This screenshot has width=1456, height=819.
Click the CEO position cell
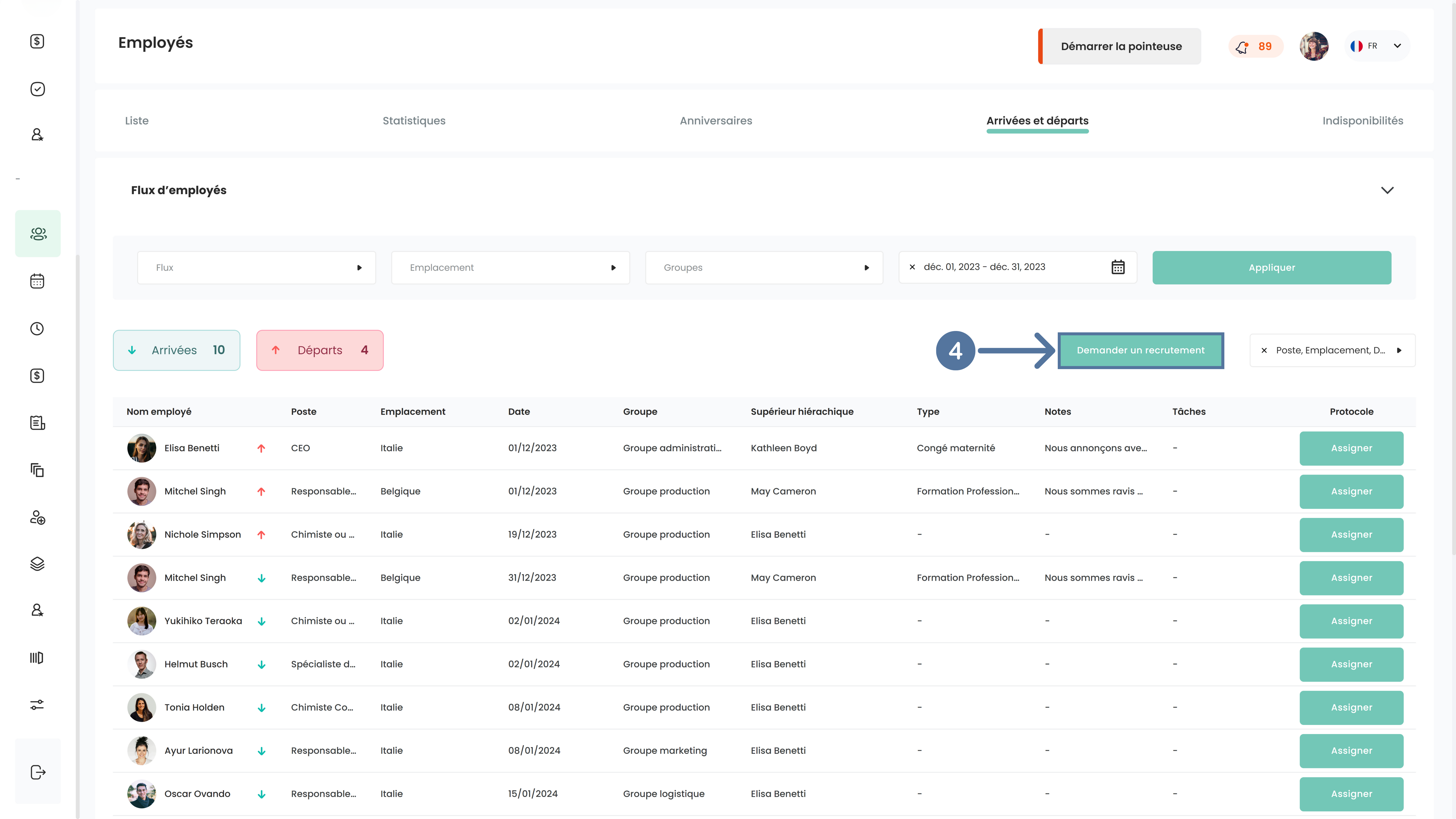(x=300, y=448)
